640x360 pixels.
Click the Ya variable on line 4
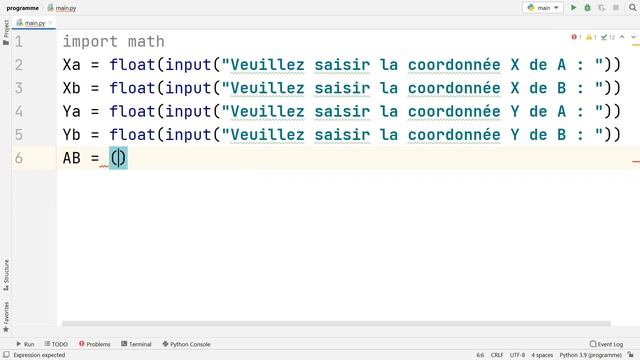coord(71,111)
